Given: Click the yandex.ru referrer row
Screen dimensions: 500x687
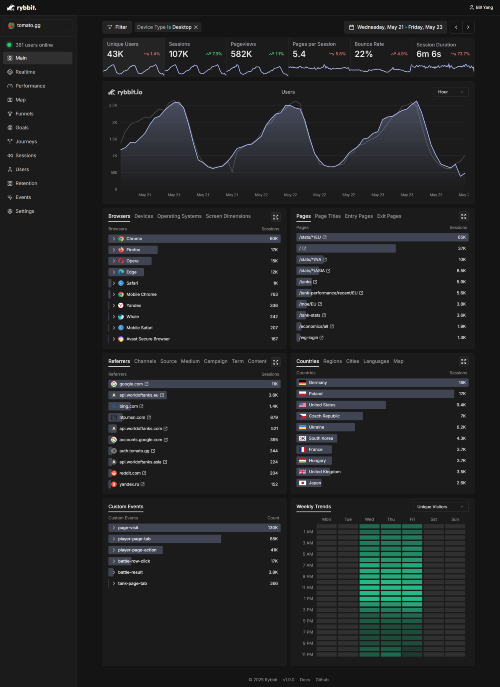Looking at the screenshot, I should click(x=194, y=485).
